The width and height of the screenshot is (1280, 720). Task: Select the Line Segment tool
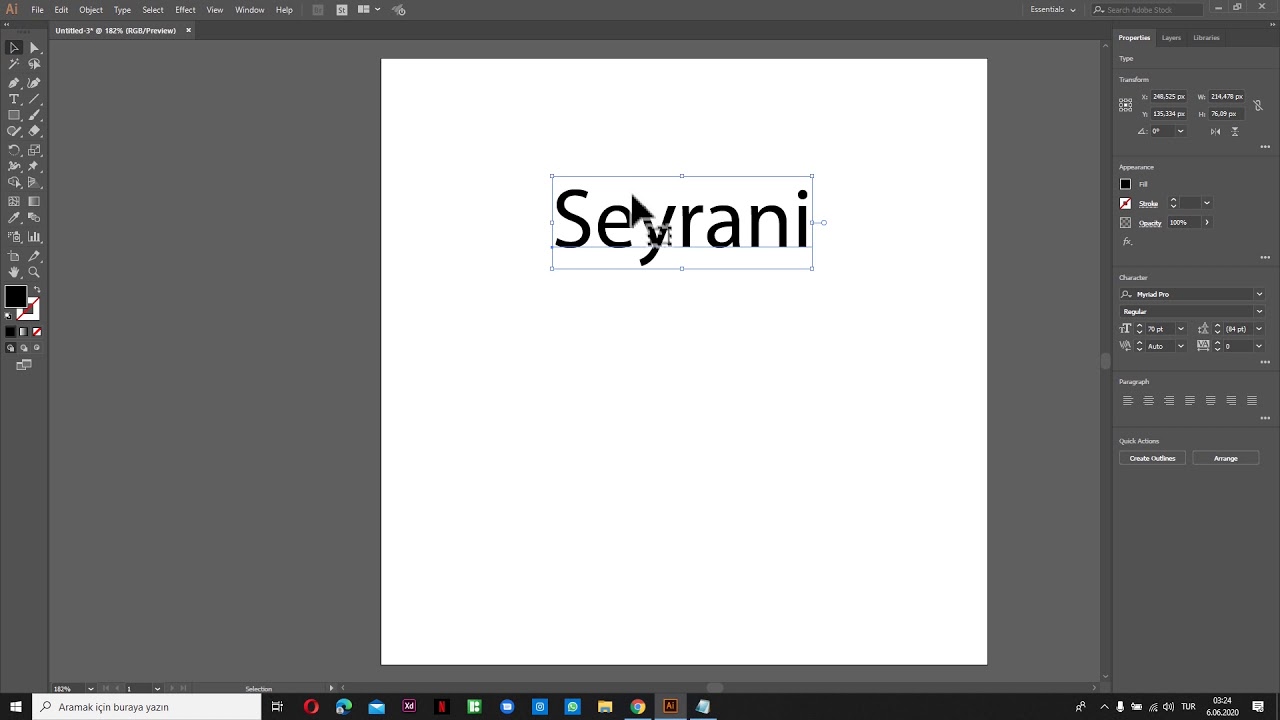[x=34, y=99]
